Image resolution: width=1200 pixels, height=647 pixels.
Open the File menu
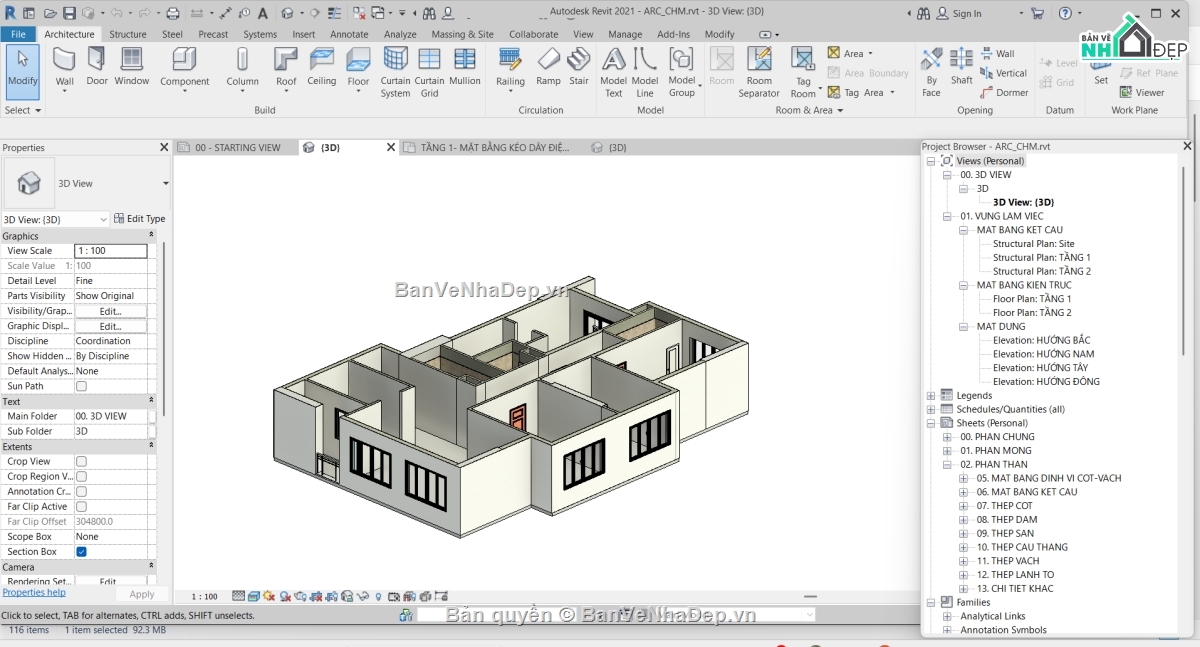click(x=19, y=34)
